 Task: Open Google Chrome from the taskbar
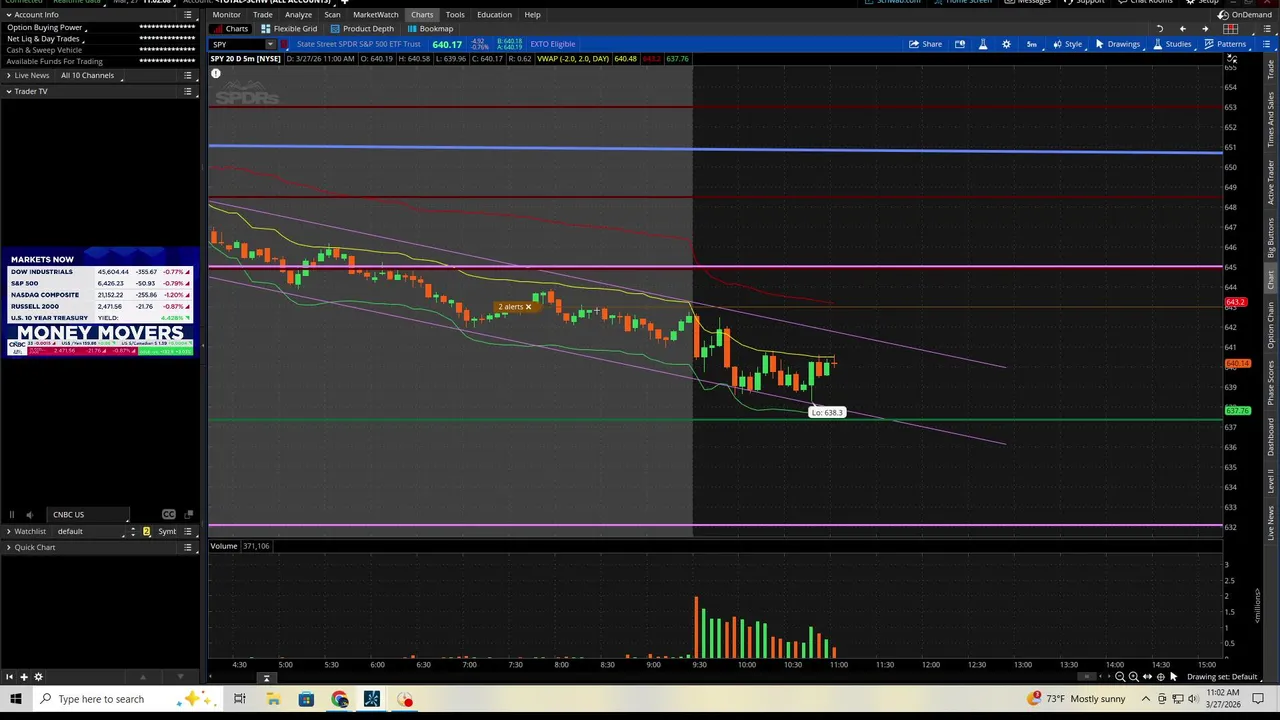[339, 699]
